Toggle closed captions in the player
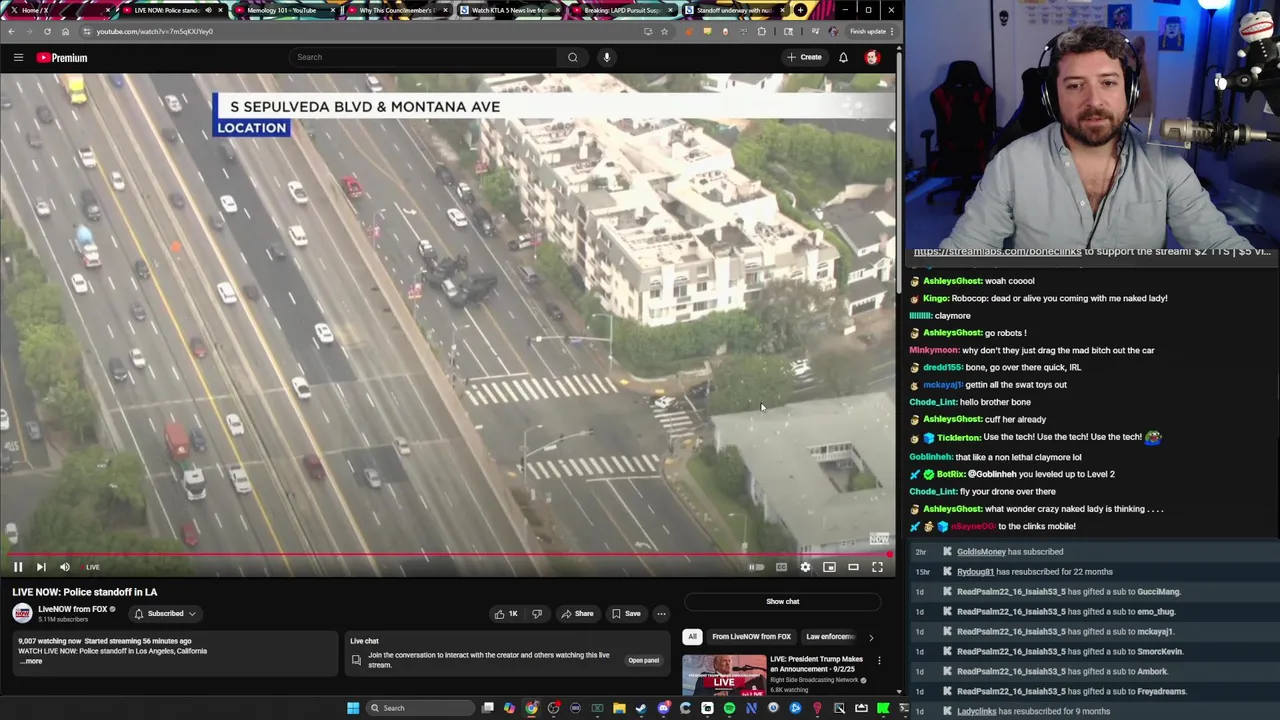The image size is (1280, 720). pyautogui.click(x=781, y=567)
